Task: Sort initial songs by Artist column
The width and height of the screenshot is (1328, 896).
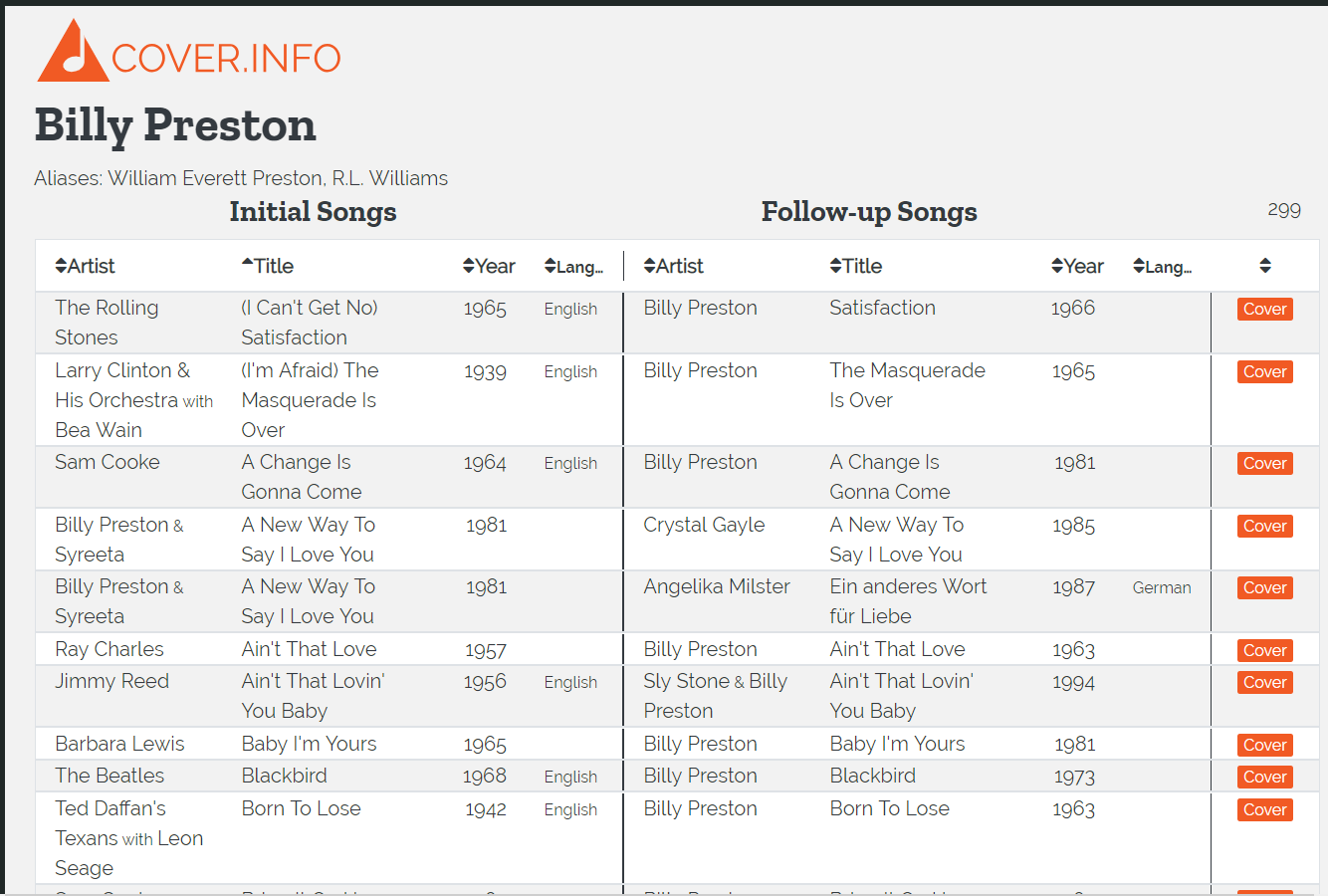Action: [85, 266]
